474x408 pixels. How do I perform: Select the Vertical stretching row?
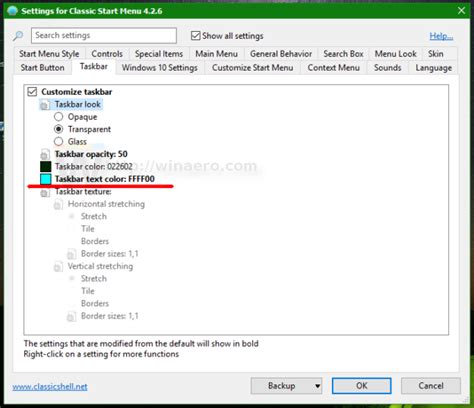(100, 266)
